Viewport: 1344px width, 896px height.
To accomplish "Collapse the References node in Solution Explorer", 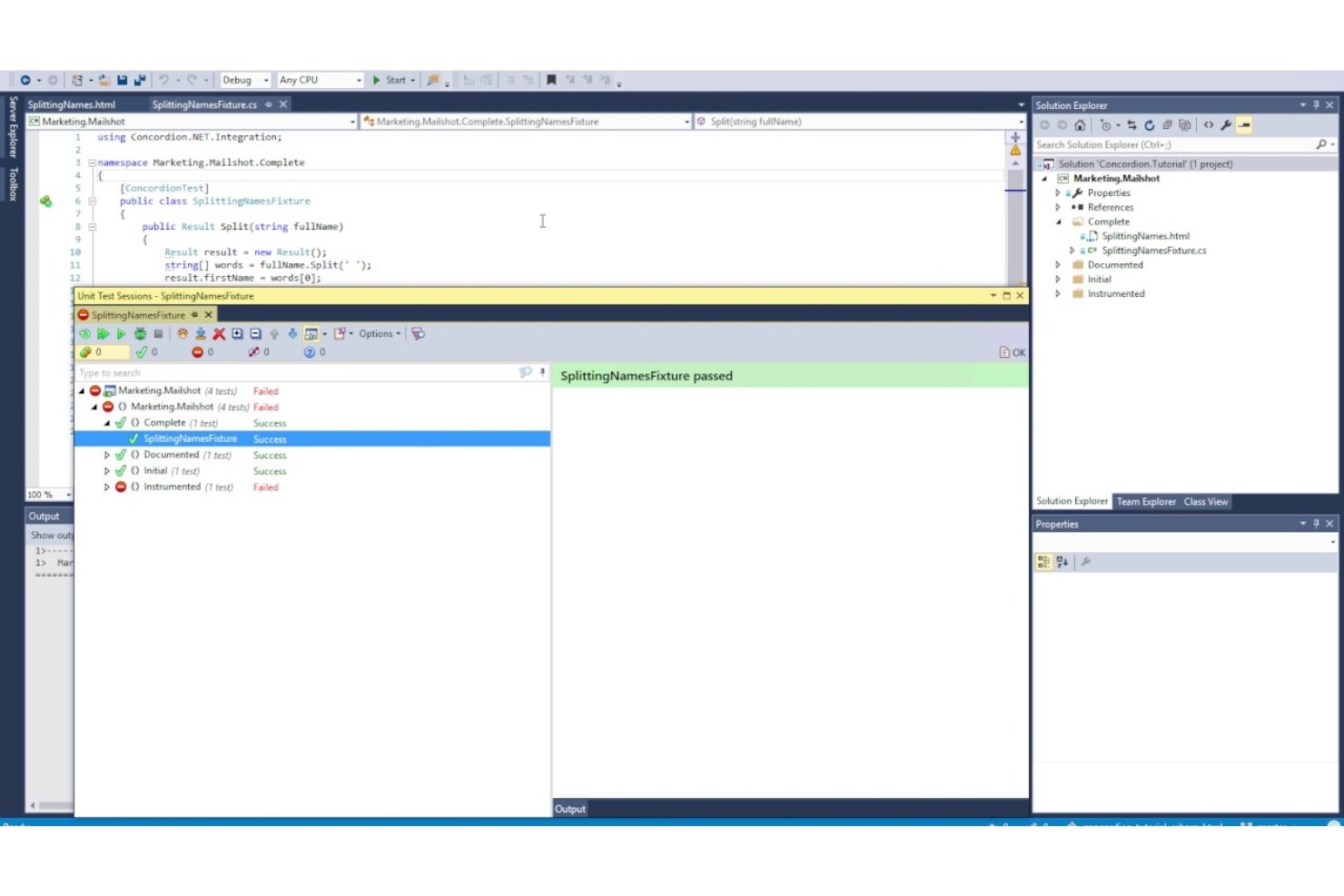I will (1057, 207).
